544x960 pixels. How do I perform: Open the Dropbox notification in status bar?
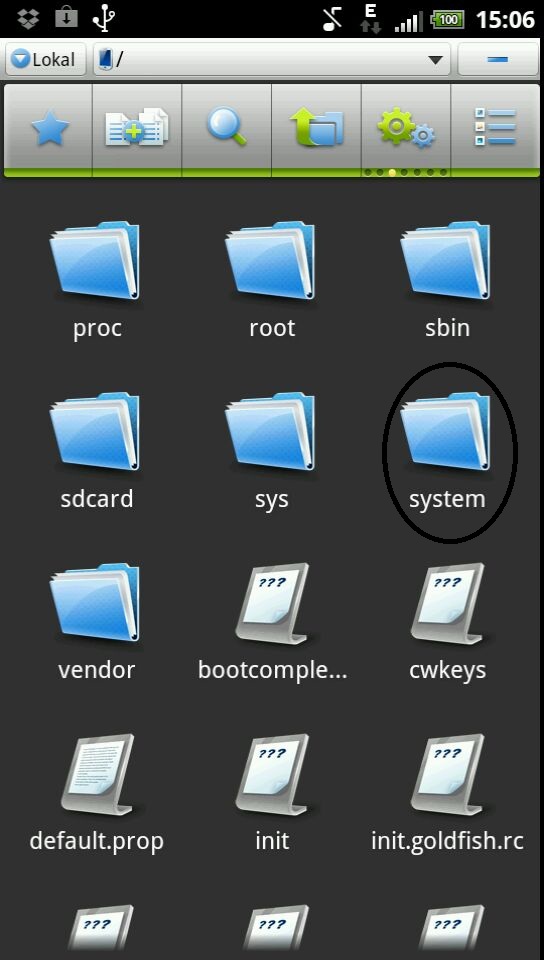28,19
